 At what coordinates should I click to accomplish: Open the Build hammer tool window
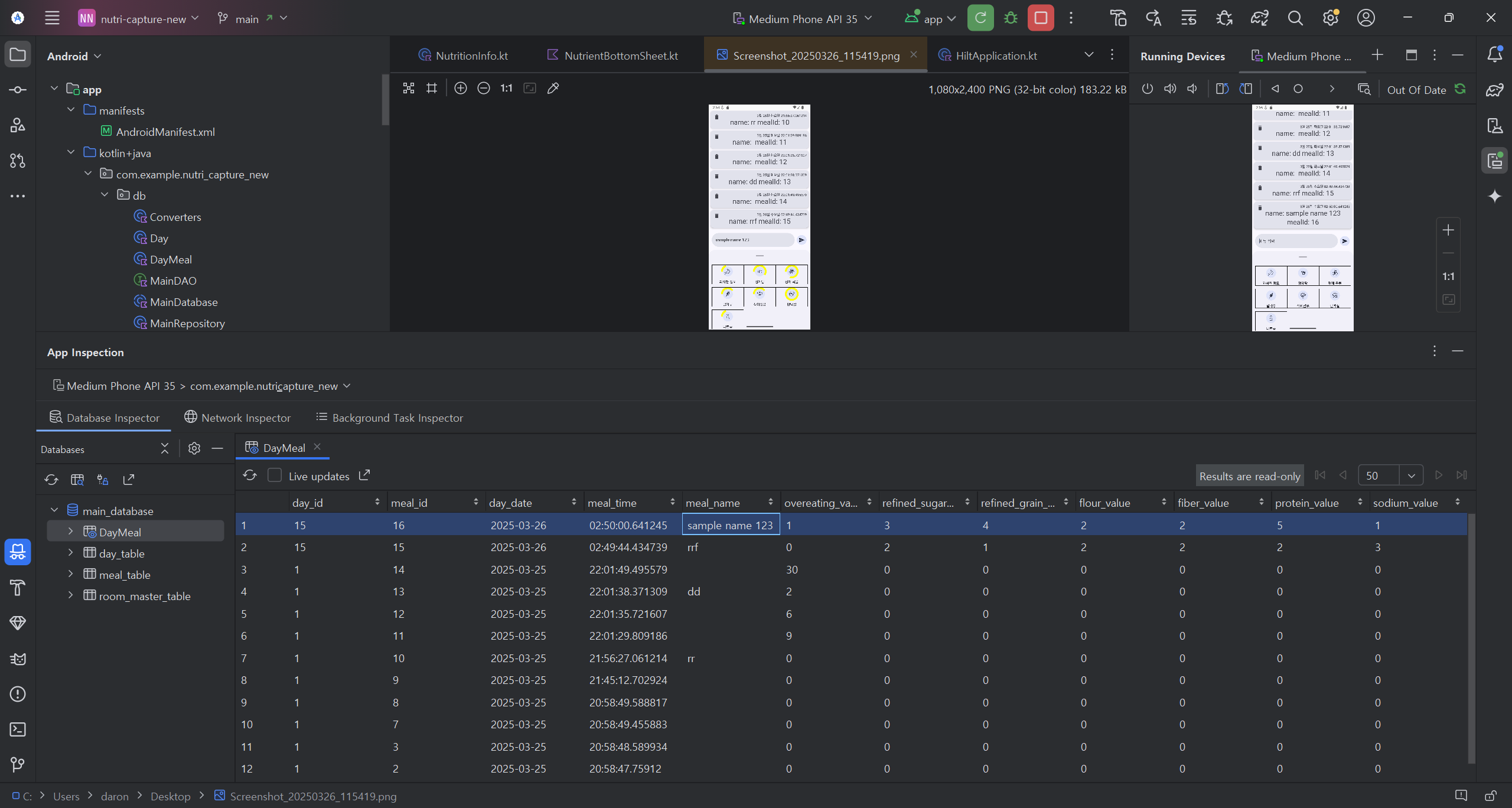tap(18, 588)
